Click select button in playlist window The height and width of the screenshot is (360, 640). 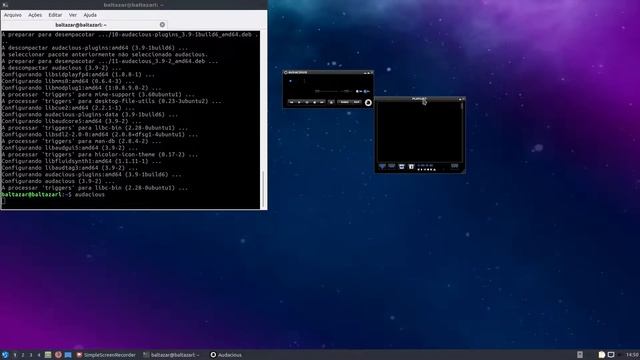402,167
